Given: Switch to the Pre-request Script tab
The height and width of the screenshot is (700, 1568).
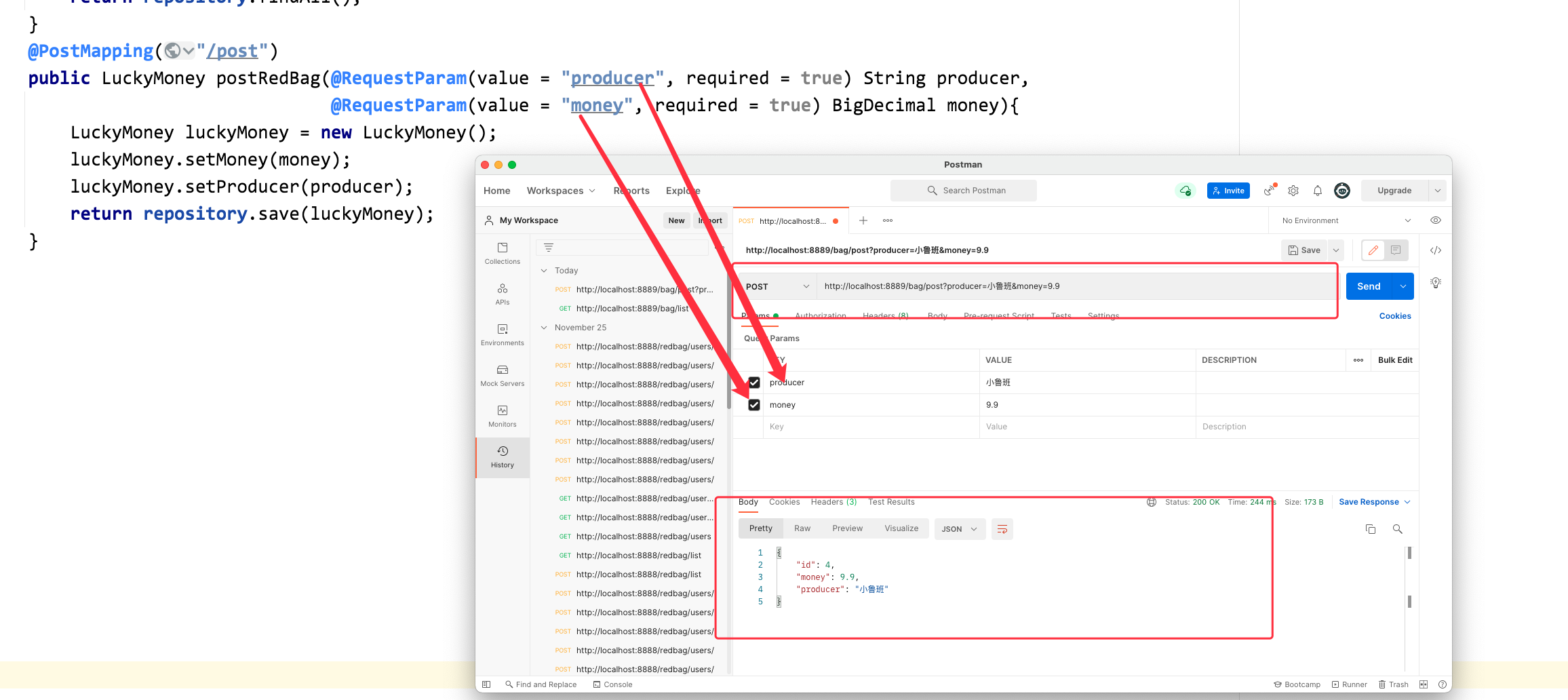Looking at the screenshot, I should [999, 316].
